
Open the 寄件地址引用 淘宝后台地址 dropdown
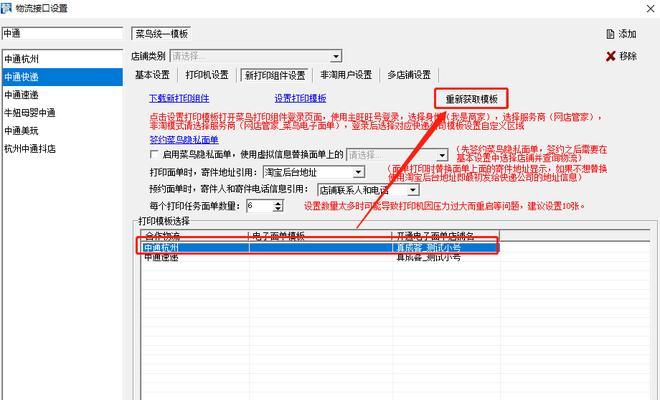coord(358,172)
